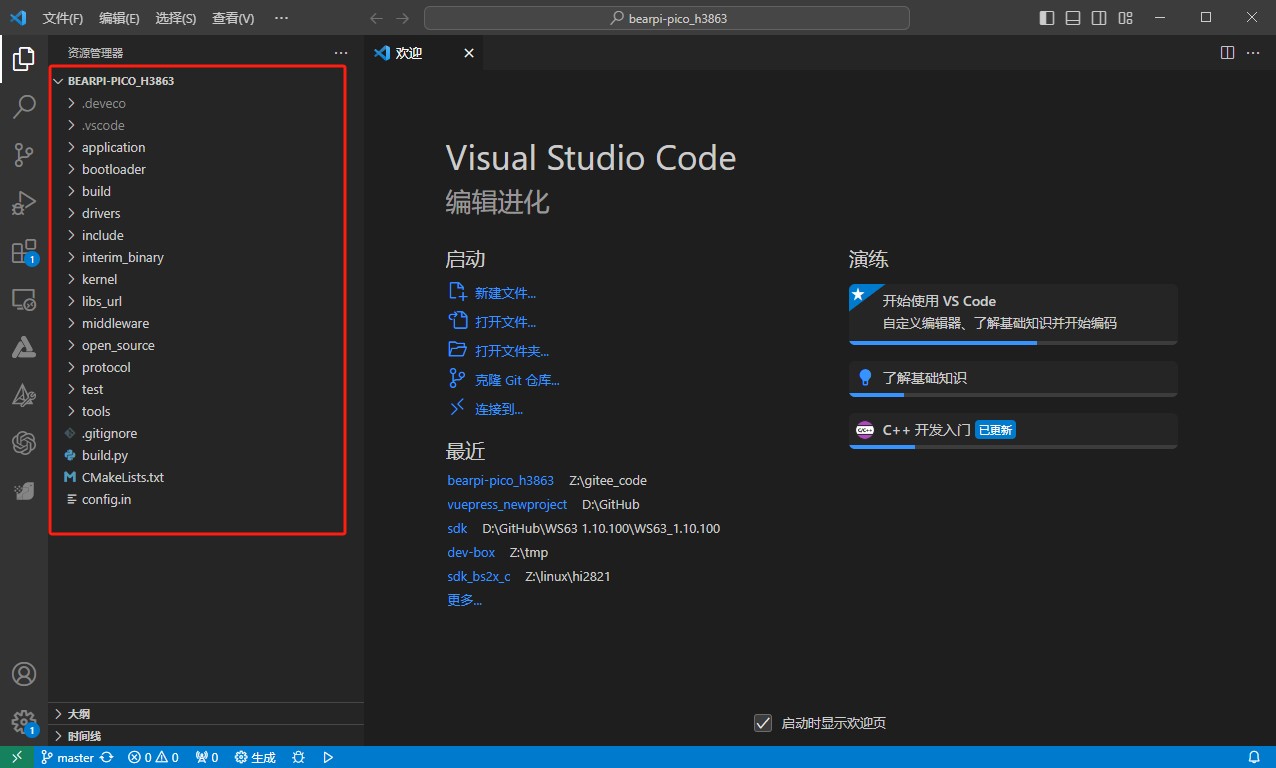Screen dimensions: 1276x768
Task: Click the 新建文件... link
Action: coord(505,293)
